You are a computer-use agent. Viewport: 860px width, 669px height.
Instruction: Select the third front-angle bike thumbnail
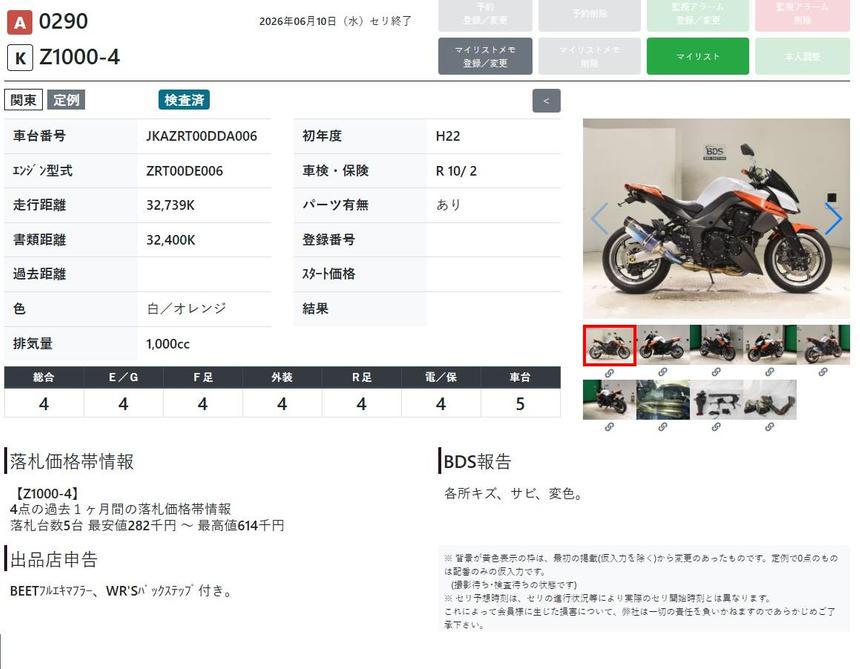coord(716,344)
